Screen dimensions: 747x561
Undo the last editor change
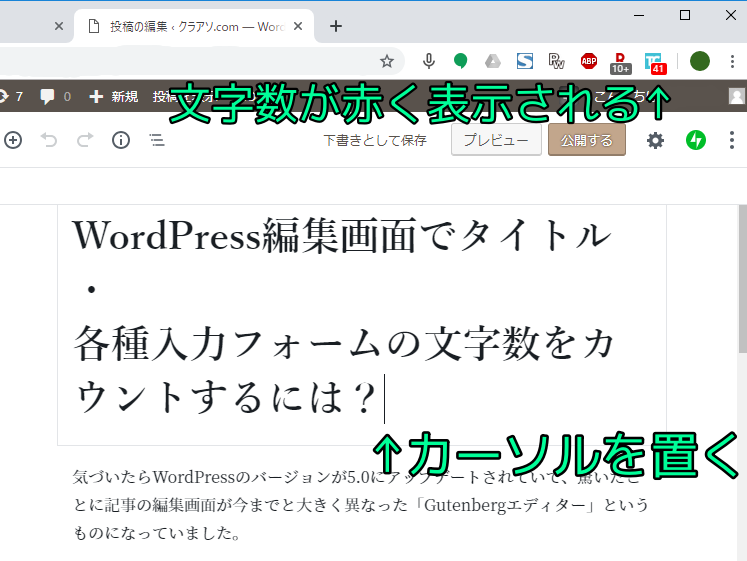pyautogui.click(x=49, y=140)
